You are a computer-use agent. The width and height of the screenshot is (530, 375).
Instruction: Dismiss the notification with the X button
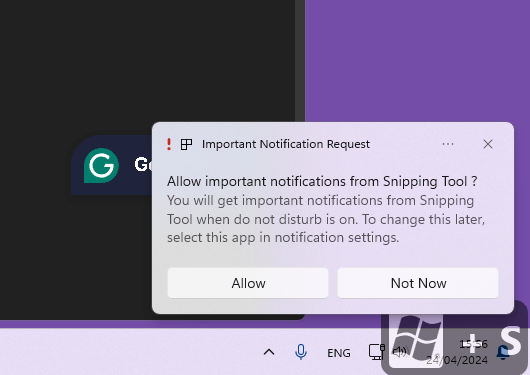point(488,144)
